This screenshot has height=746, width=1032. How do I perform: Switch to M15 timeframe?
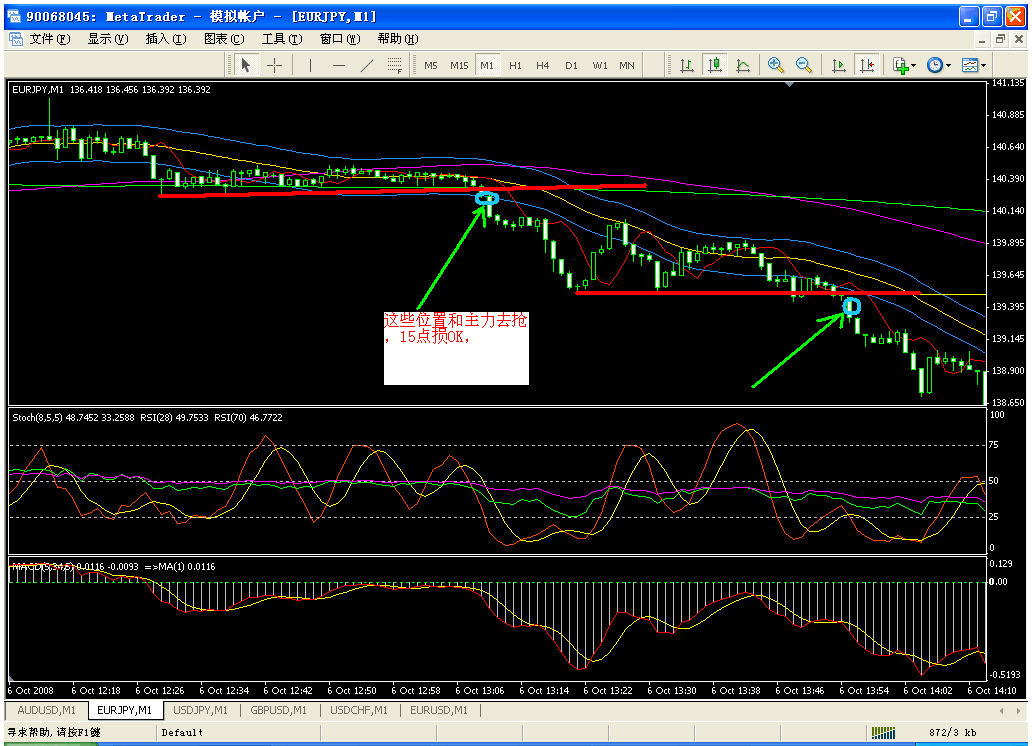coord(459,65)
